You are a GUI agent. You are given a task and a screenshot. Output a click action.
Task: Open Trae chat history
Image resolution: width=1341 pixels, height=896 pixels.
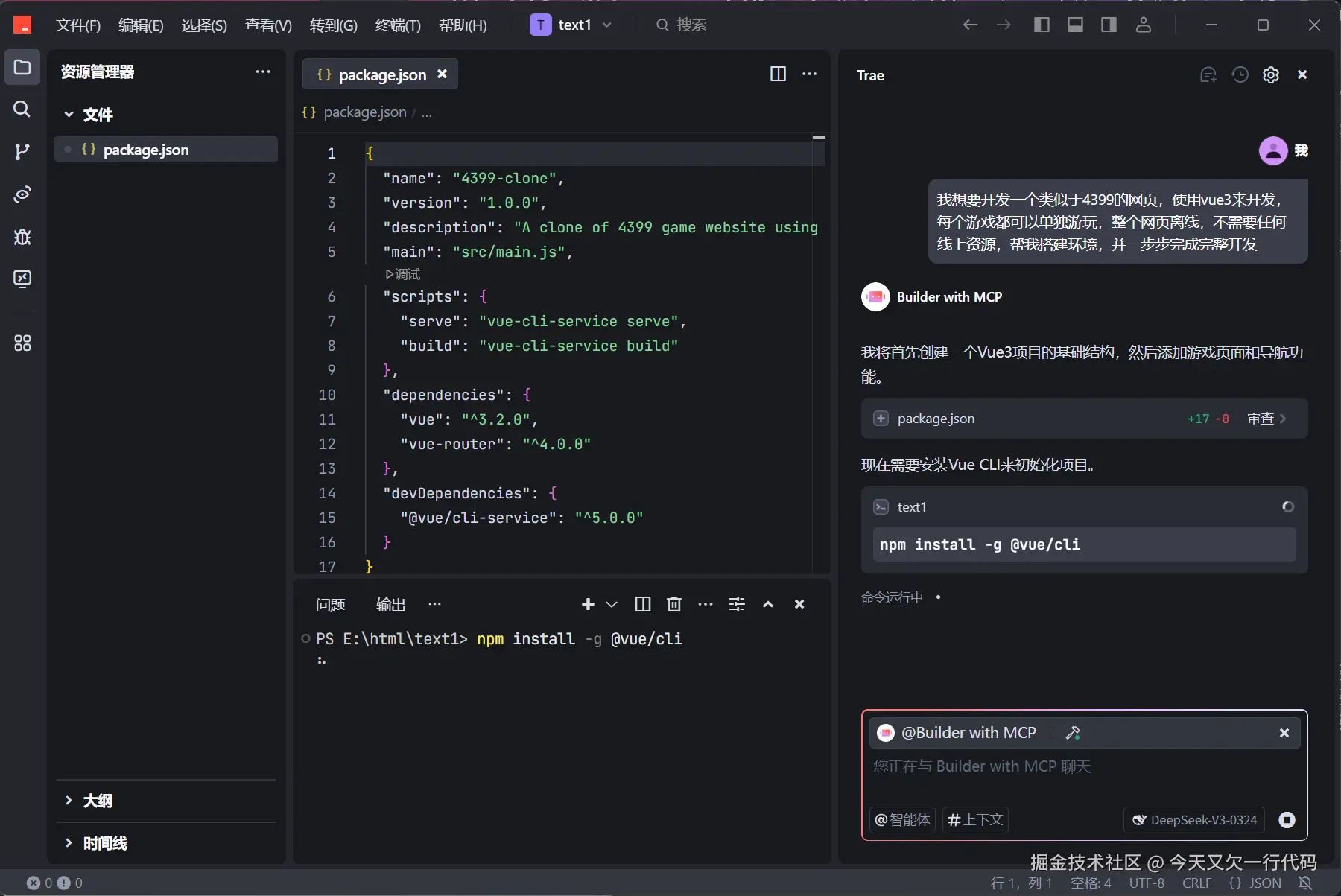click(1240, 74)
